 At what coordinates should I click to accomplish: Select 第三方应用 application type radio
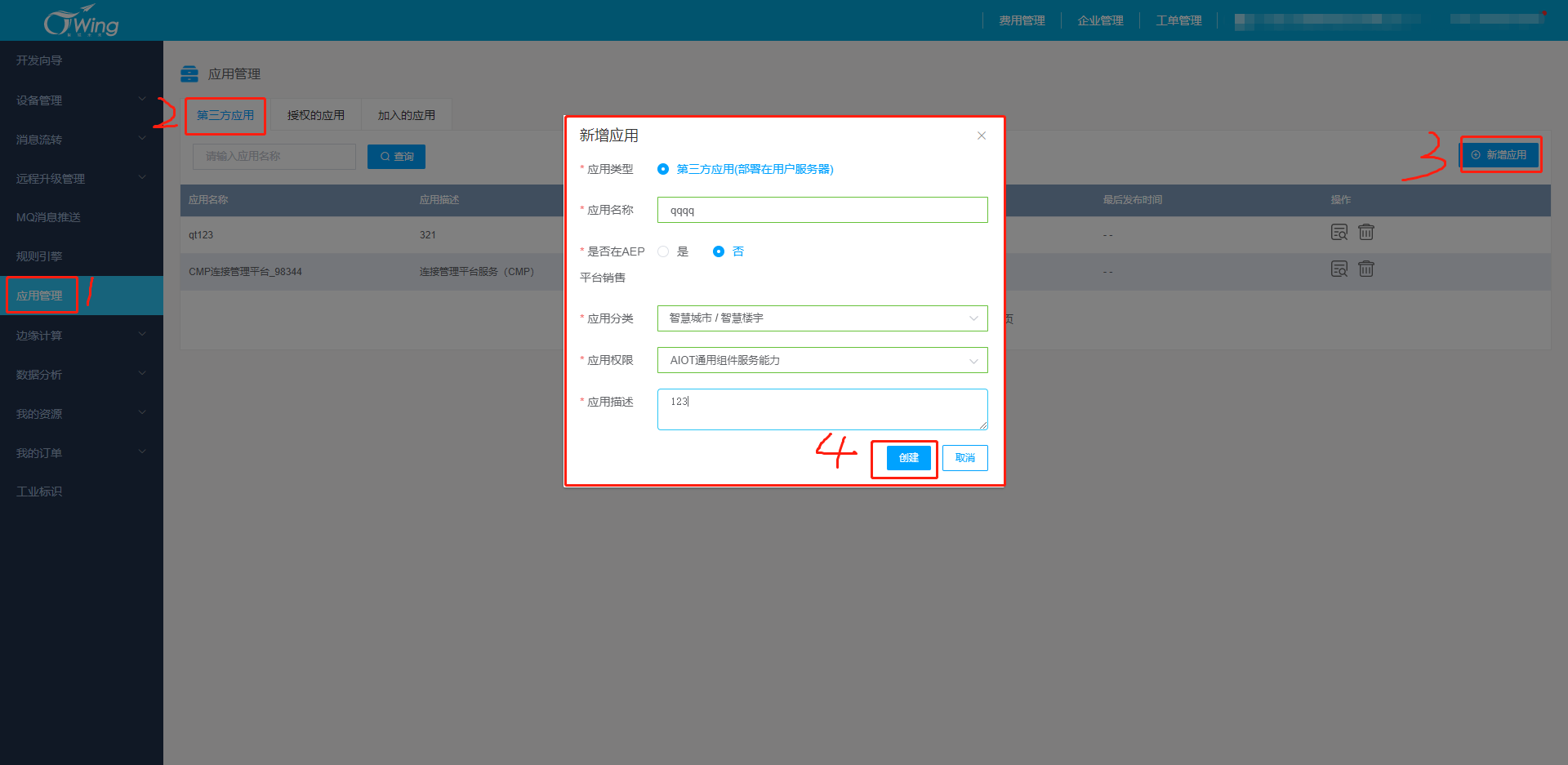pyautogui.click(x=663, y=169)
